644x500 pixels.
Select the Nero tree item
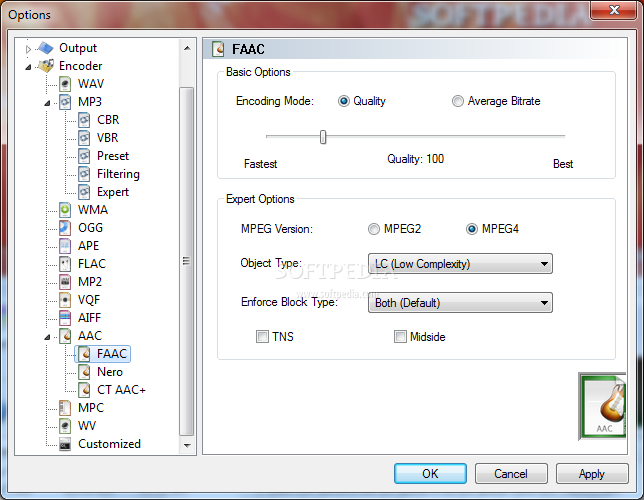pyautogui.click(x=110, y=372)
